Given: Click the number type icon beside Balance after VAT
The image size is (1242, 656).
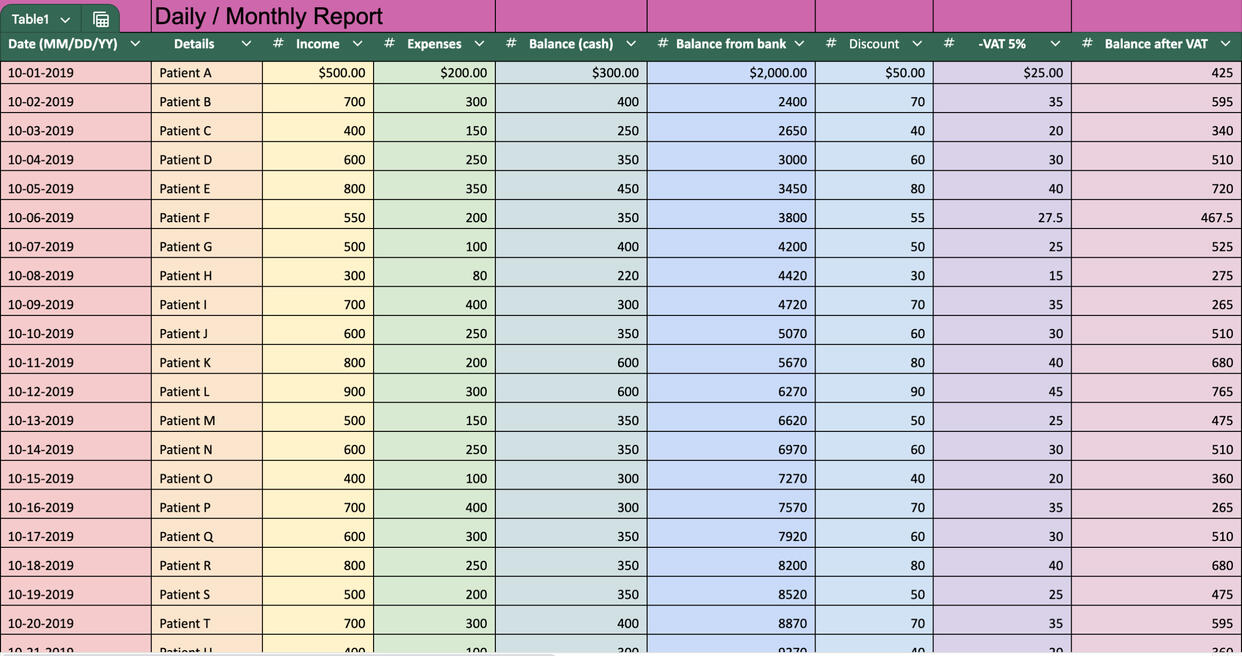Looking at the screenshot, I should (x=1087, y=44).
